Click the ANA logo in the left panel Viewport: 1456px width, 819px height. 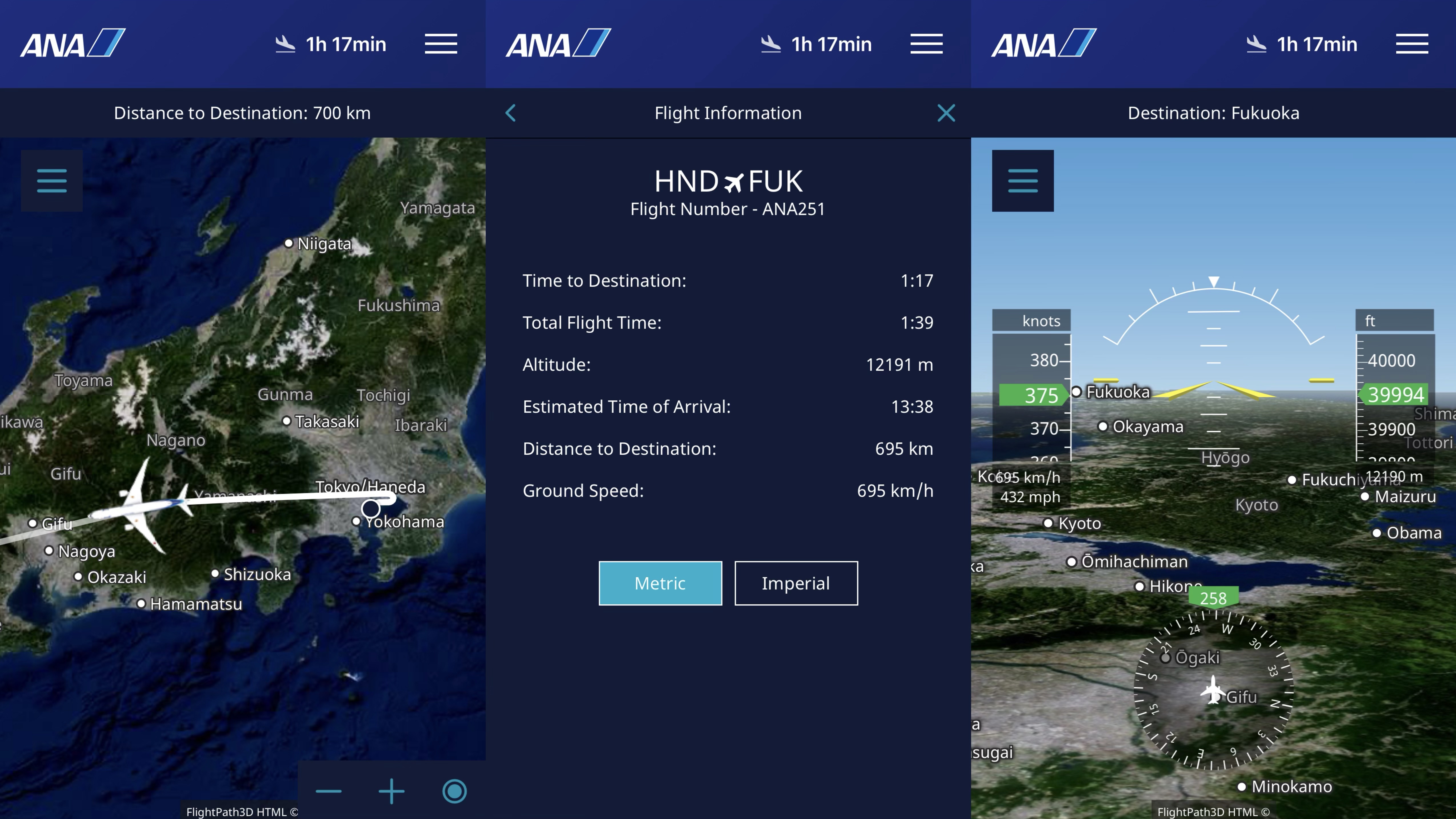[x=73, y=43]
